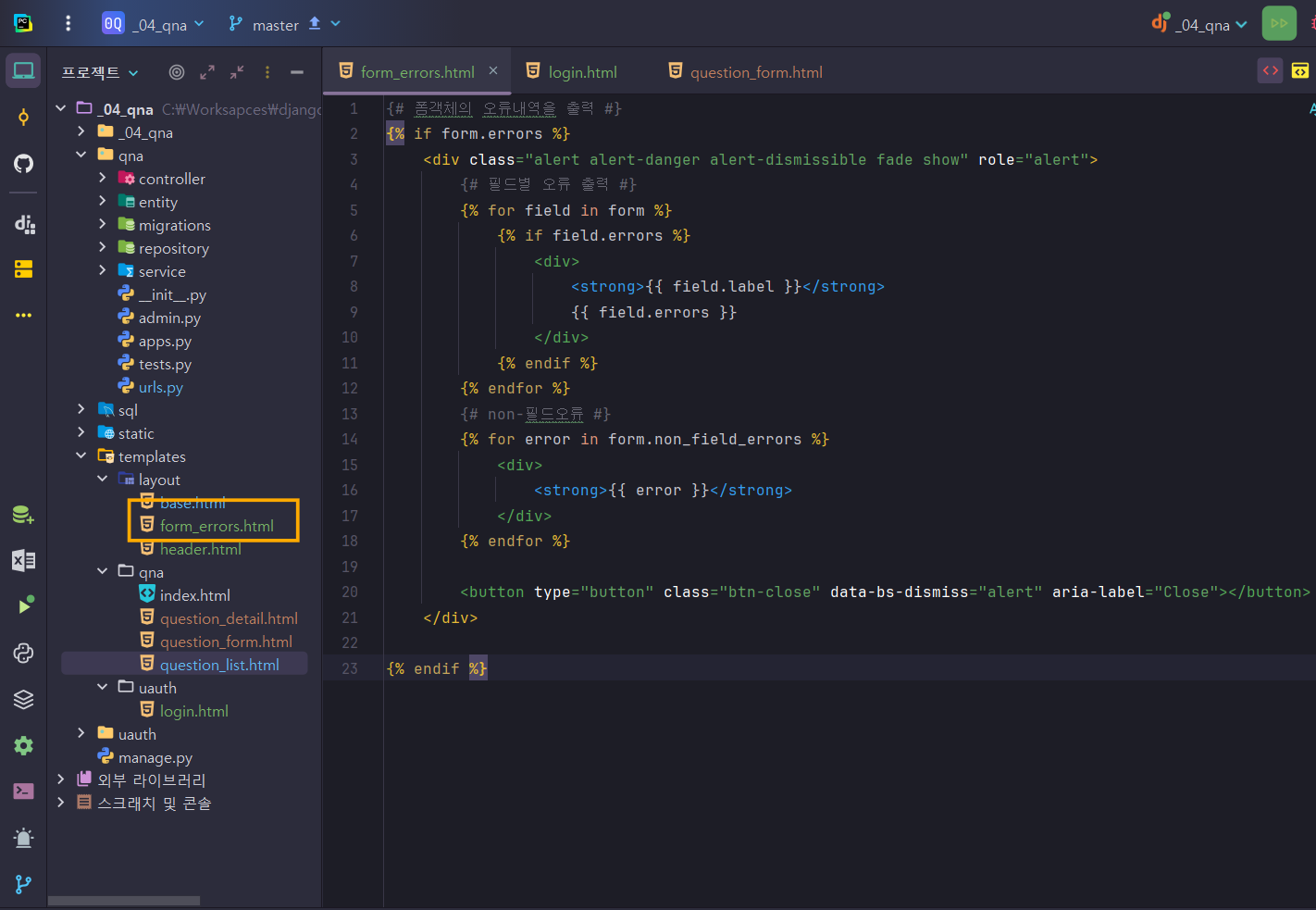Expand the sql folder
The width and height of the screenshot is (1316, 910).
81,409
